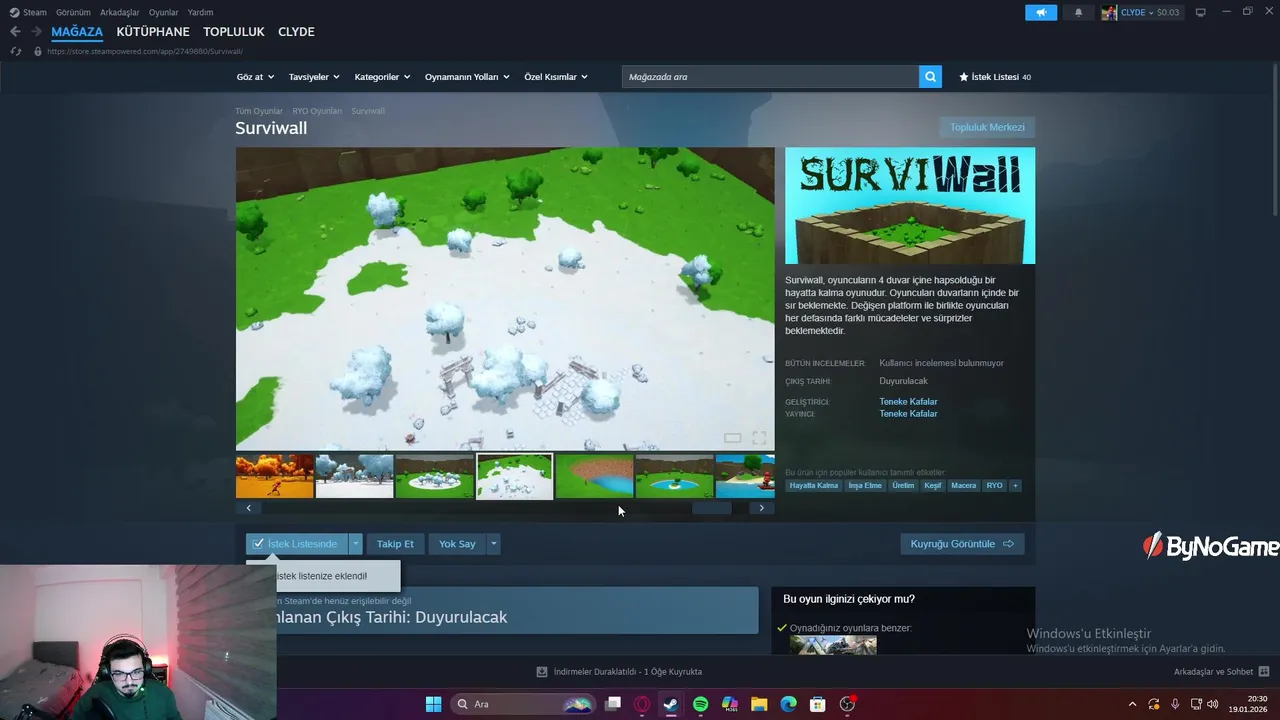1280x720 pixels.
Task: Open Spotify from the taskbar
Action: click(700, 704)
